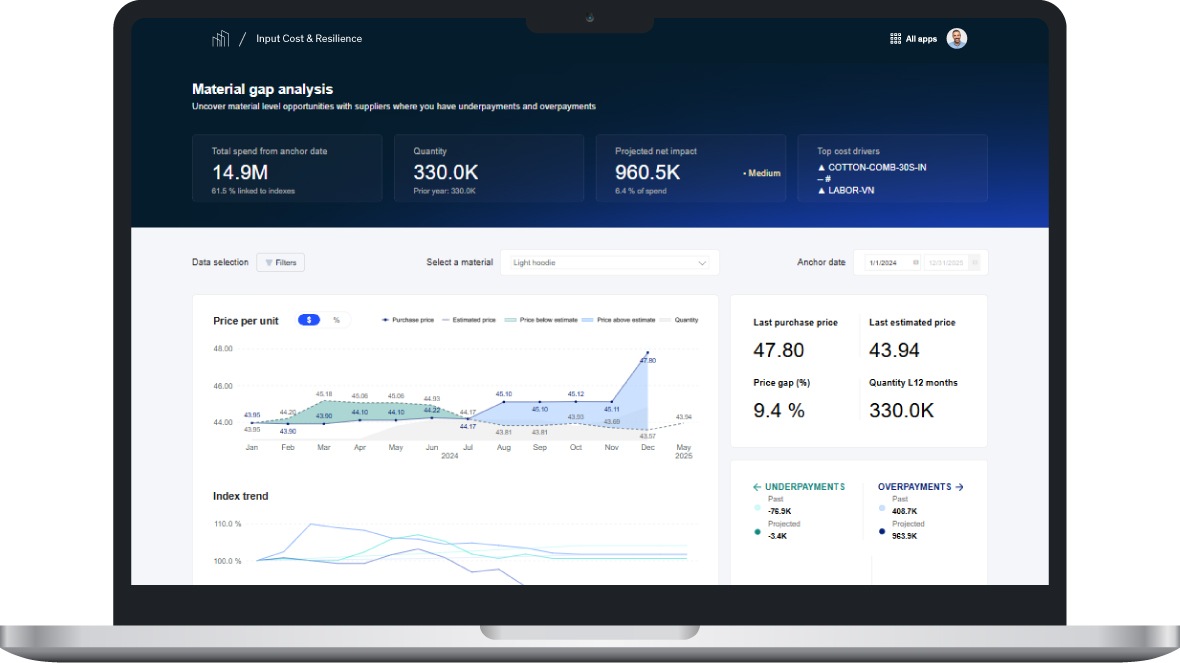
Task: Open the Filters button
Action: coord(281,262)
